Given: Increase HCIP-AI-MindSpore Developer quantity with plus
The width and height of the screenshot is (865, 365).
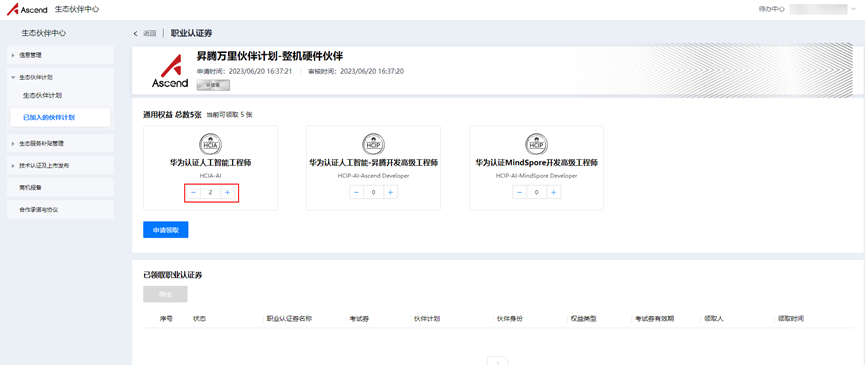Looking at the screenshot, I should point(554,192).
